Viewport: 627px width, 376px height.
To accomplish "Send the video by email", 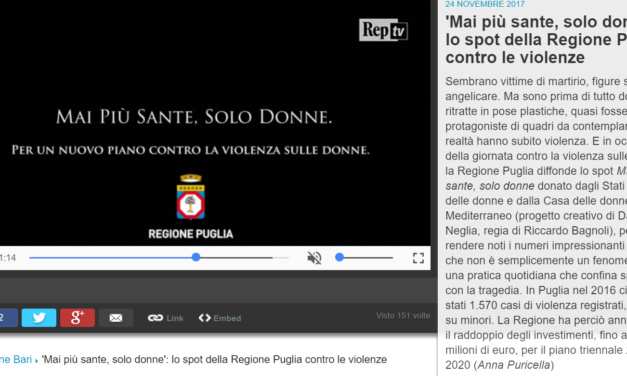I will click(116, 318).
